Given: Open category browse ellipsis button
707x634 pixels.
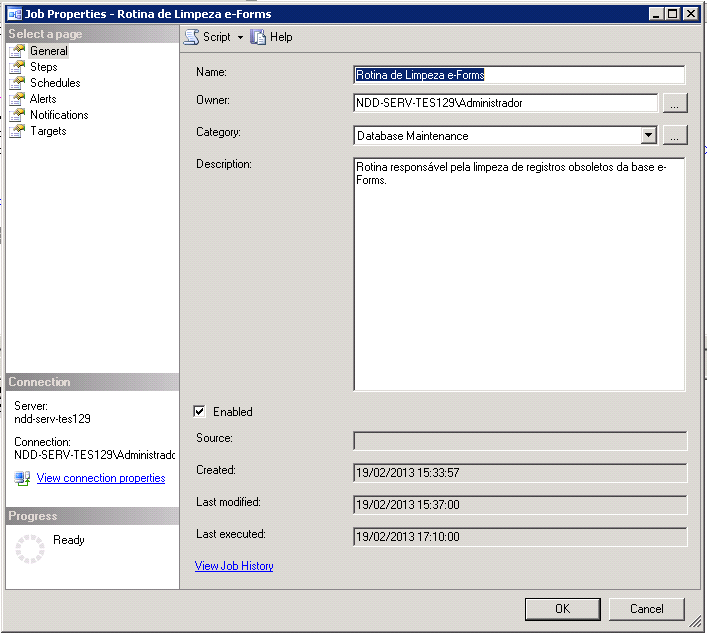Looking at the screenshot, I should [675, 135].
